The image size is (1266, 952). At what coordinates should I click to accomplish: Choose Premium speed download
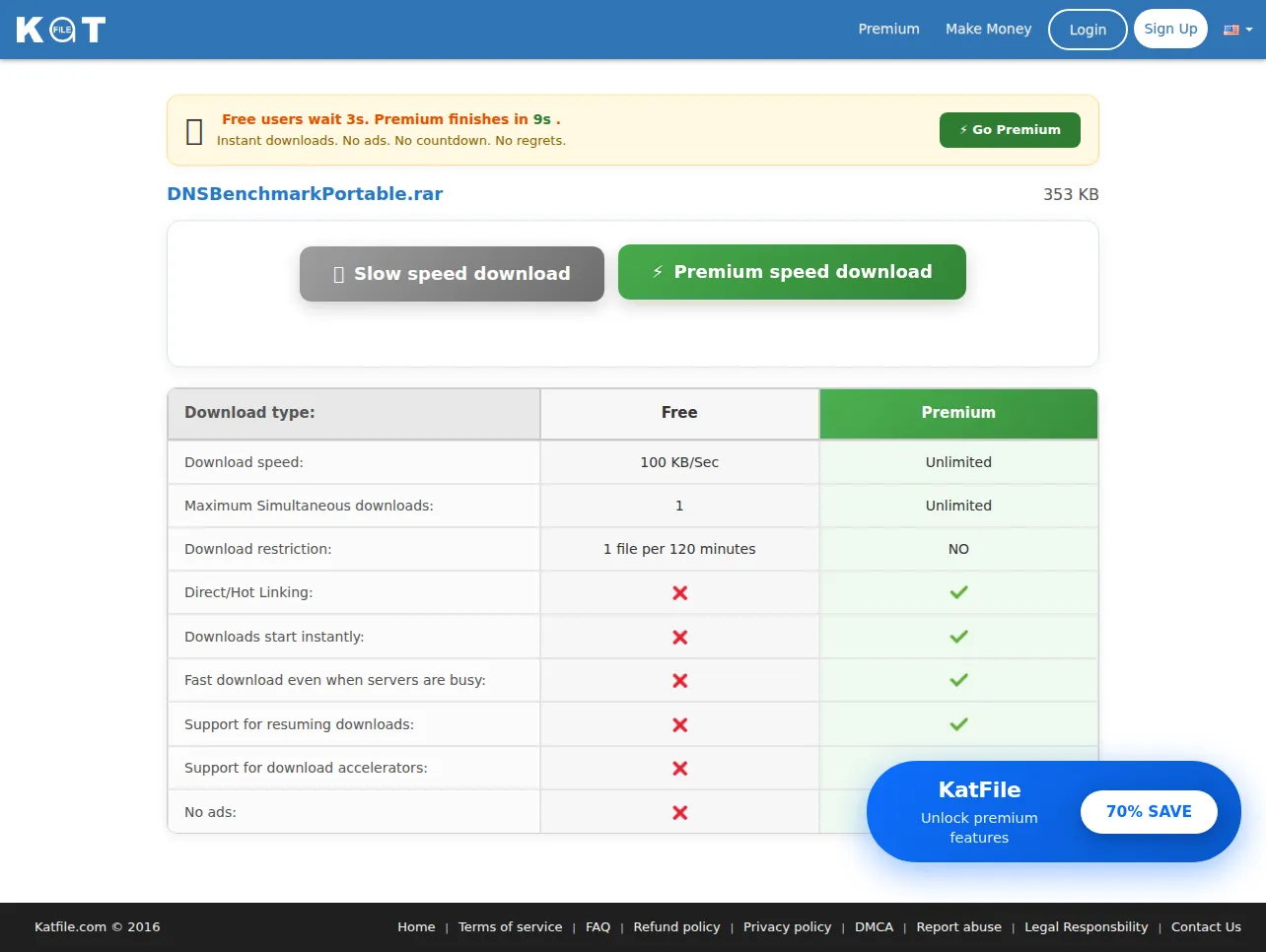click(792, 272)
